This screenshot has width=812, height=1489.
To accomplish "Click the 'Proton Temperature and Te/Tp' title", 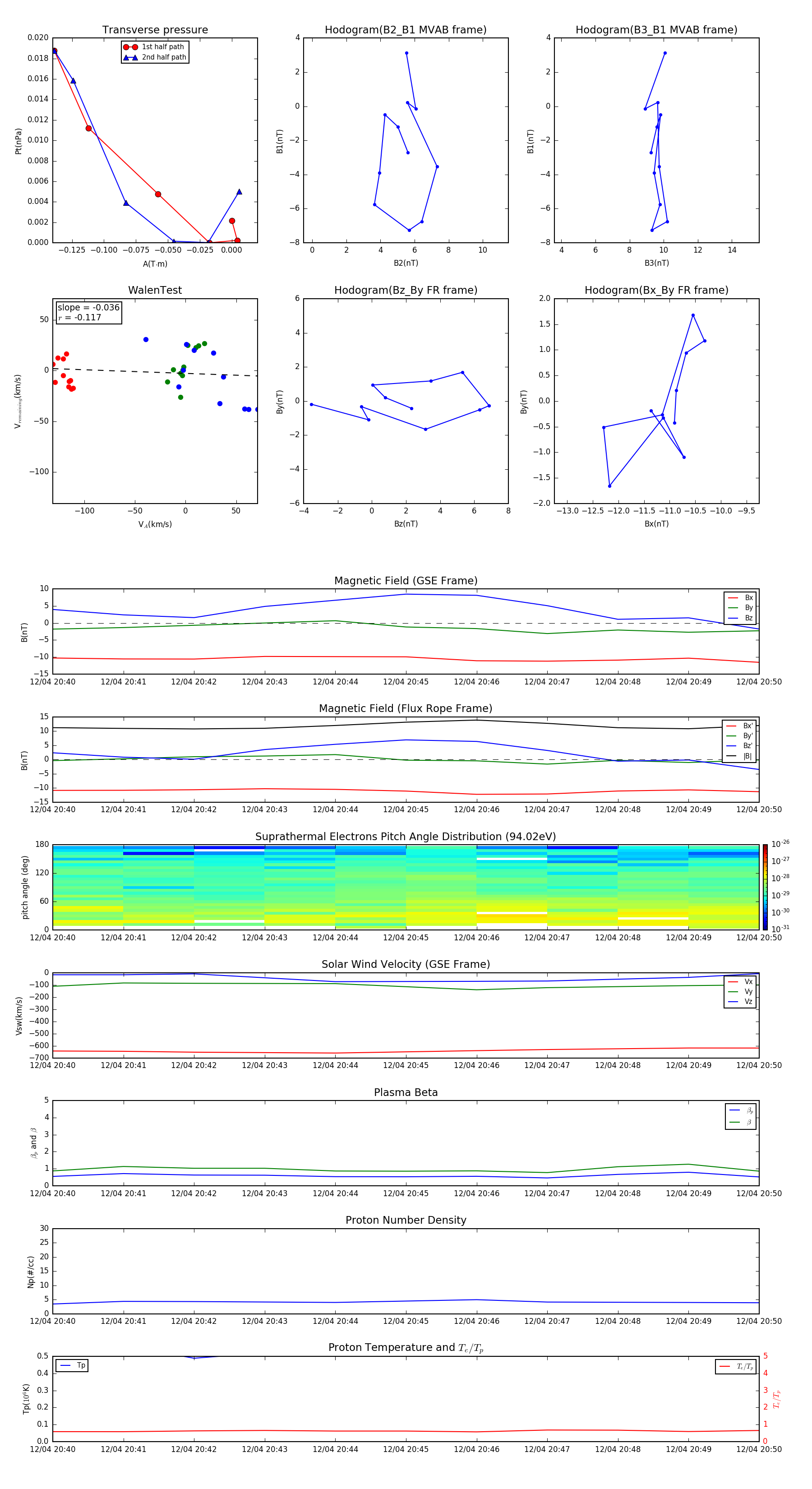I will pos(406,1348).
